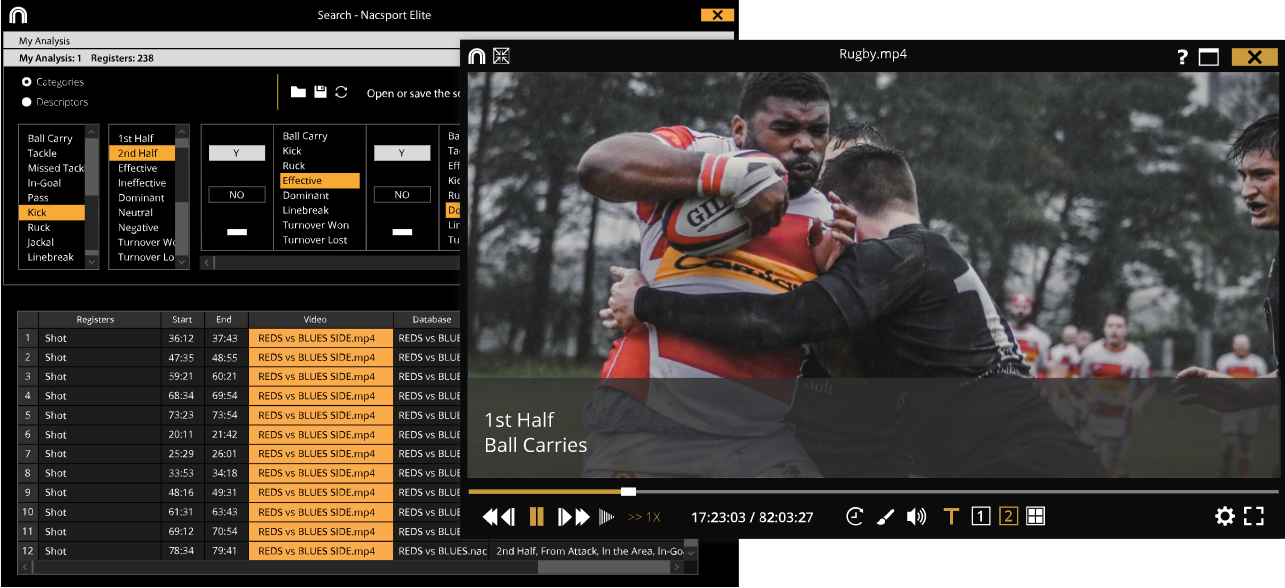Open saved search folder icon
Viewport: 1285px width, 588px height.
[x=298, y=92]
